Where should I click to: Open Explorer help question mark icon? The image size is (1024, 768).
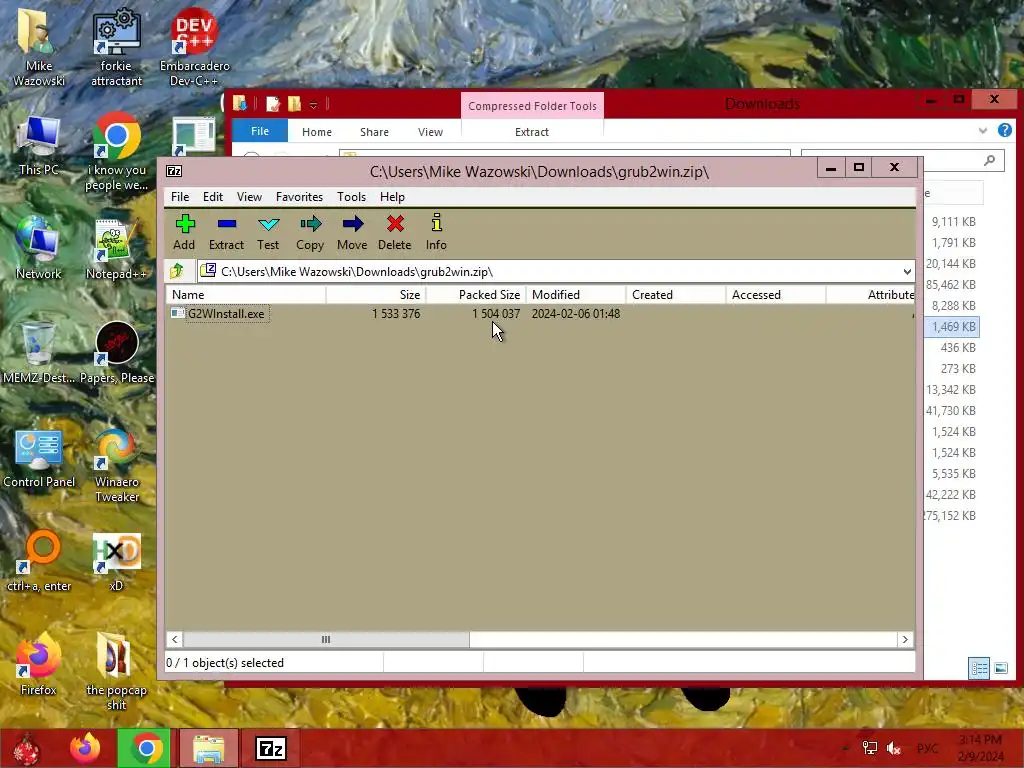point(1004,131)
